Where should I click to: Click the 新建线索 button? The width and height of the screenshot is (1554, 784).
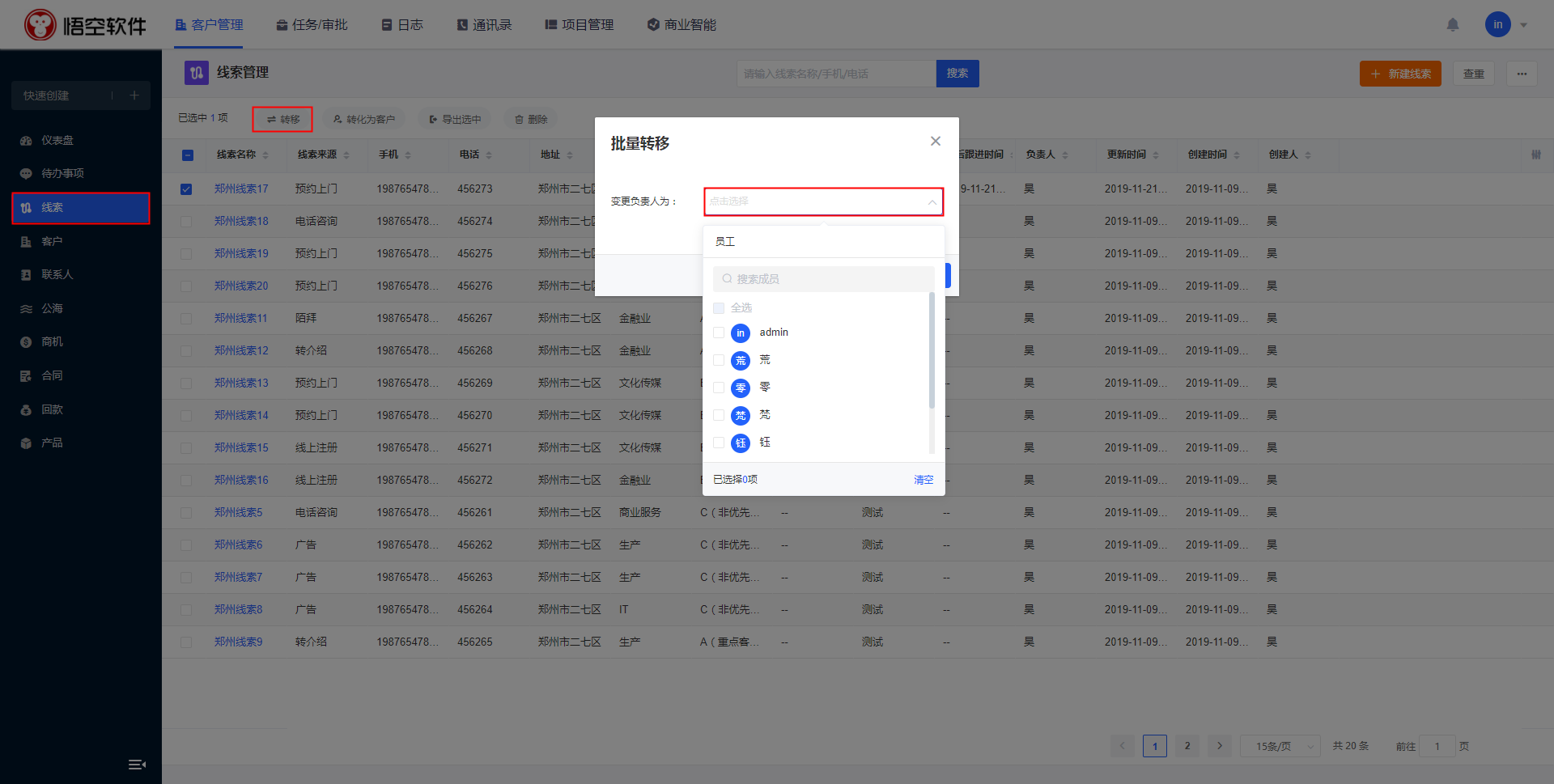[x=1400, y=74]
